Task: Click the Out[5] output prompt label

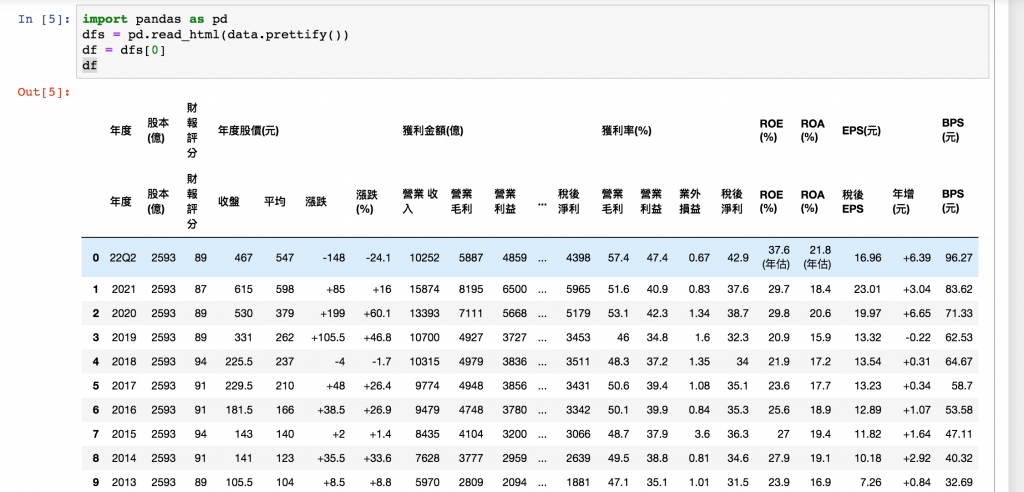Action: pos(44,91)
